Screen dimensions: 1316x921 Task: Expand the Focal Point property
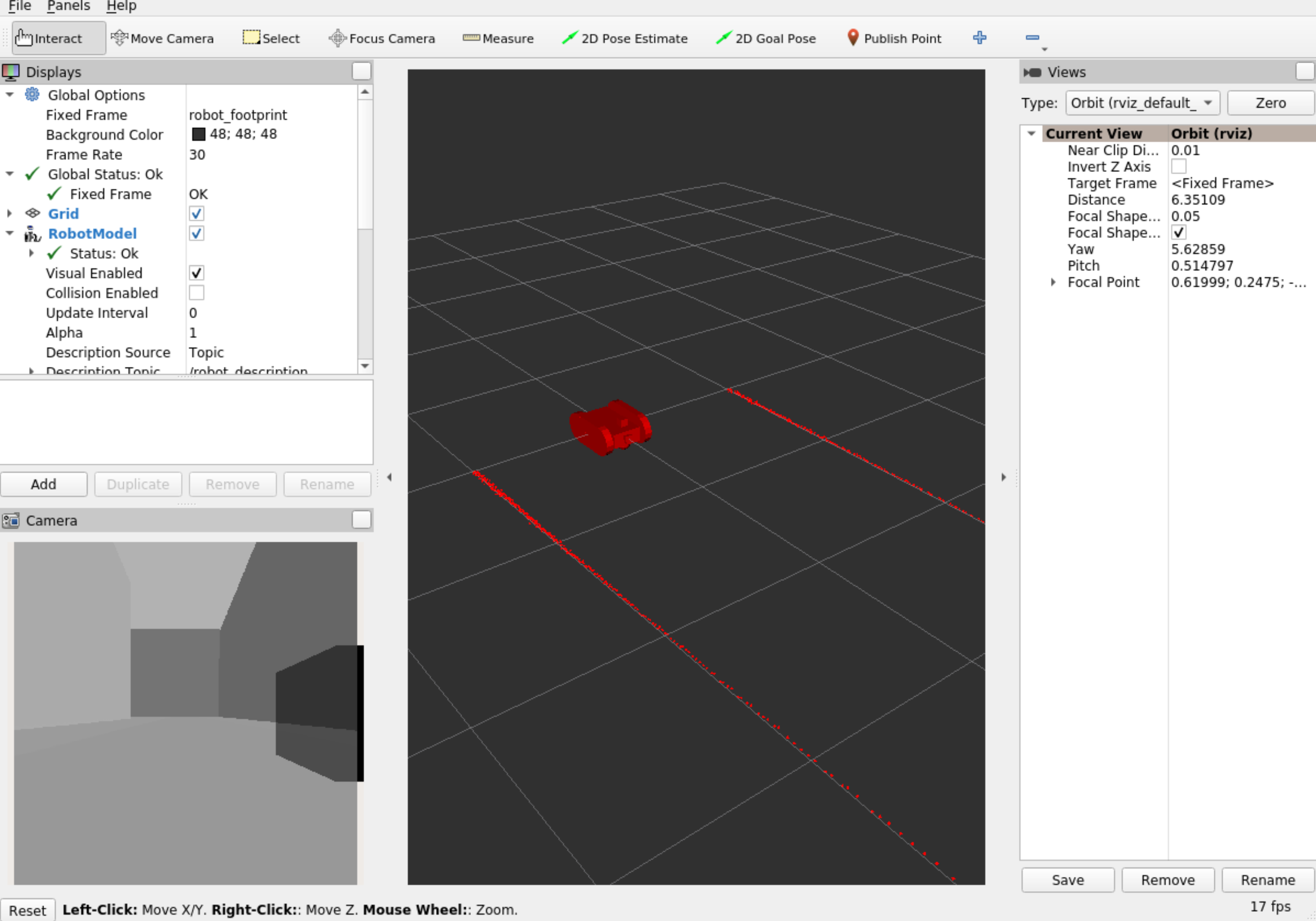click(x=1053, y=282)
